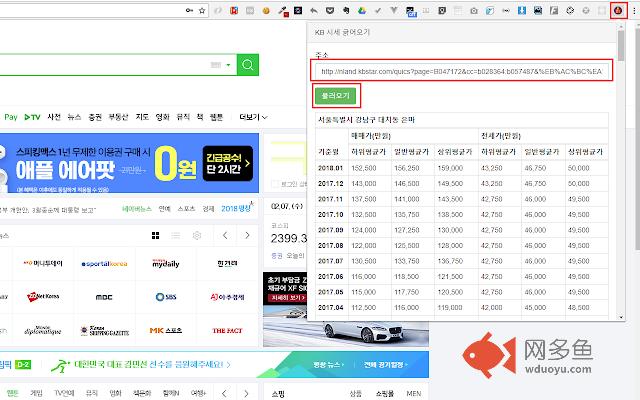The image size is (640, 400).
Task: Go to previous news stand page arrow
Action: click(x=225, y=235)
